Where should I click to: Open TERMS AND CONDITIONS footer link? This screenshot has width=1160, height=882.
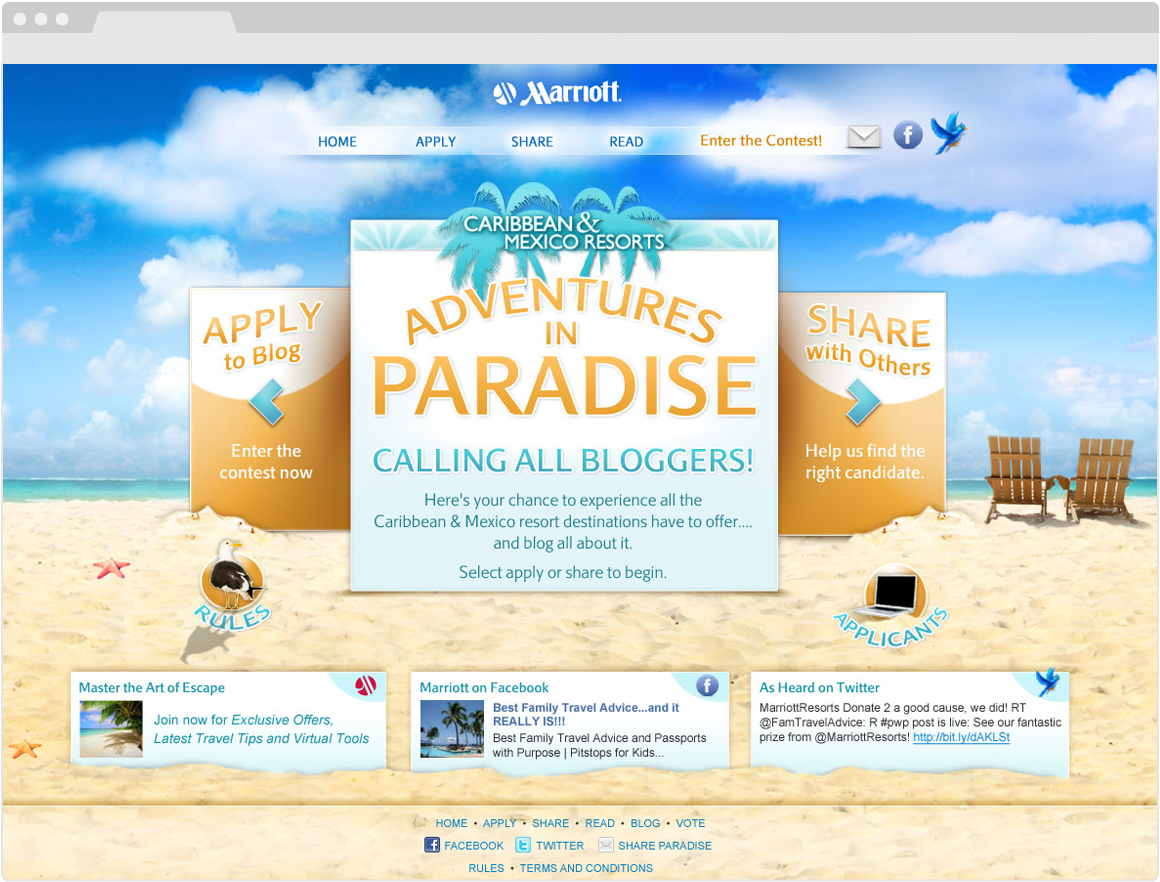(586, 868)
